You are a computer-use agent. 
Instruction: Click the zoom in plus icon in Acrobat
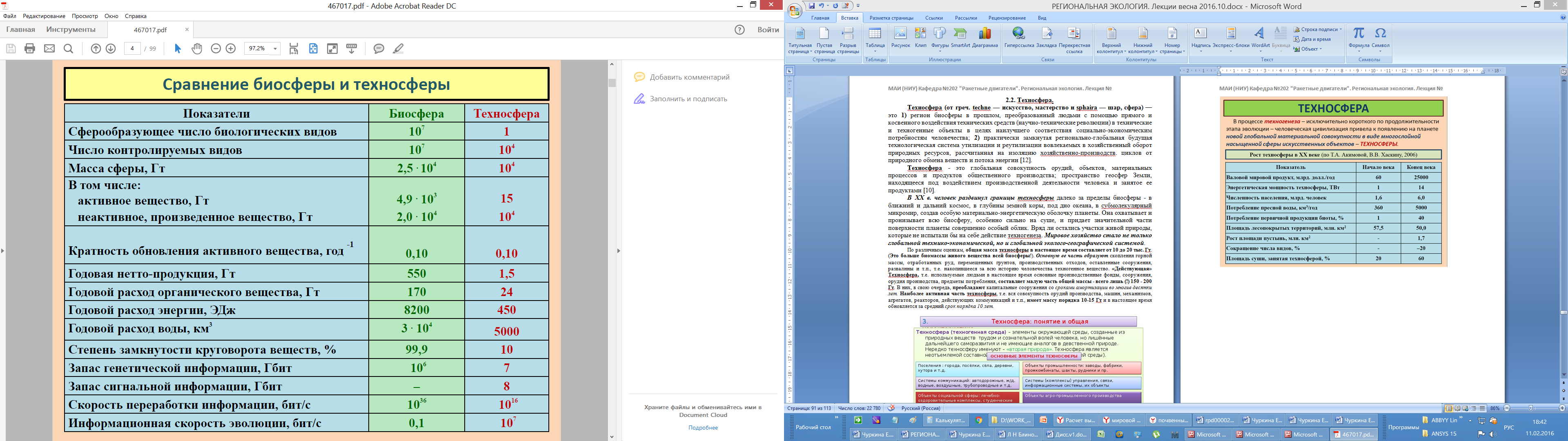231,49
